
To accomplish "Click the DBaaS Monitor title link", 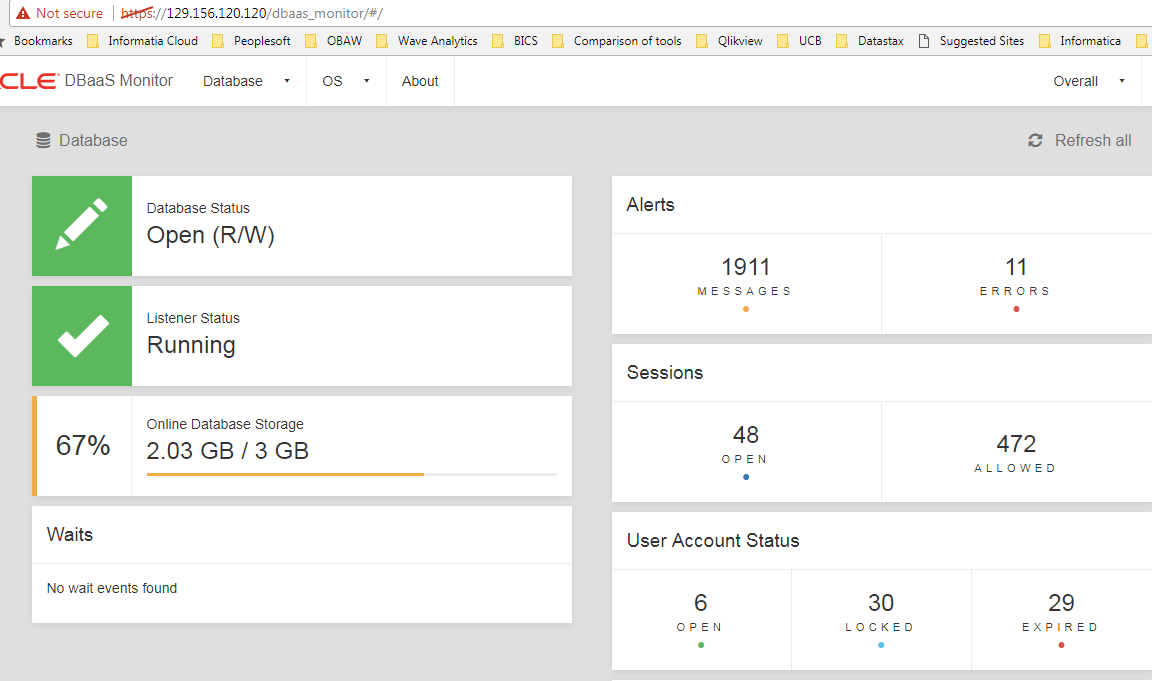I will click(118, 81).
